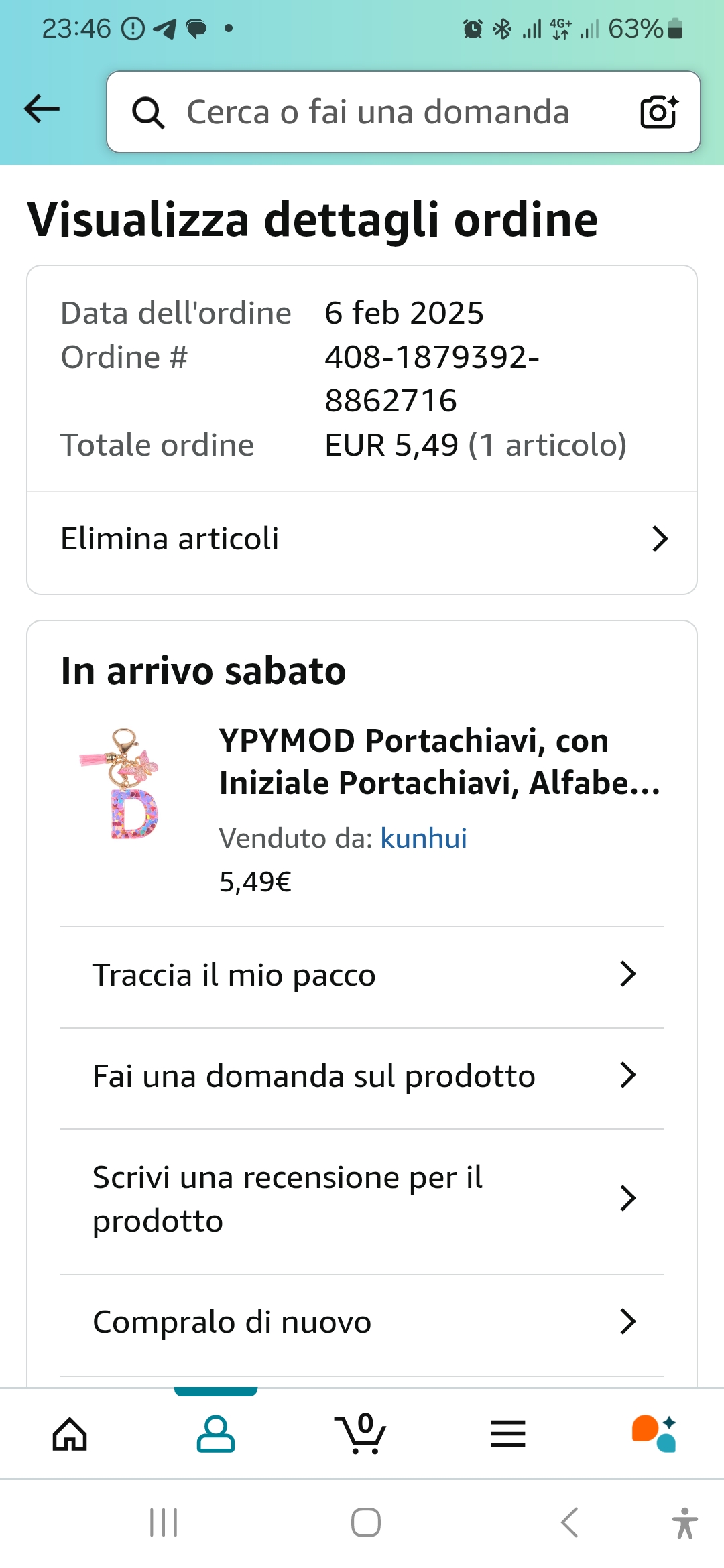Screen dimensions: 724x1568
Task: Open the account profile tab
Action: coord(216,1434)
